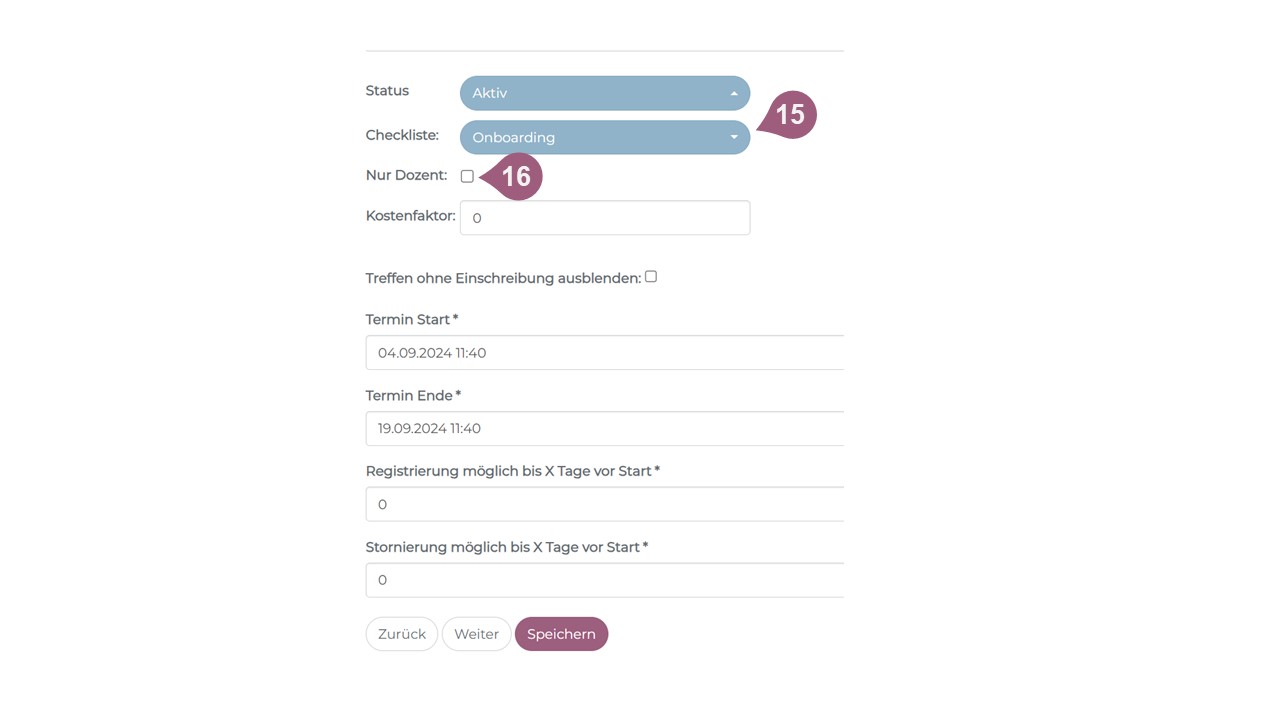Click into the Kostenfaktor input field
The width and height of the screenshot is (1280, 720).
pos(604,218)
